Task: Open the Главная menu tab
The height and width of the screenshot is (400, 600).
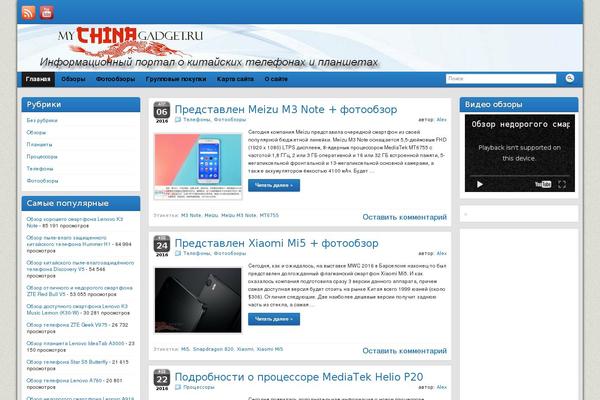Action: 38,79
